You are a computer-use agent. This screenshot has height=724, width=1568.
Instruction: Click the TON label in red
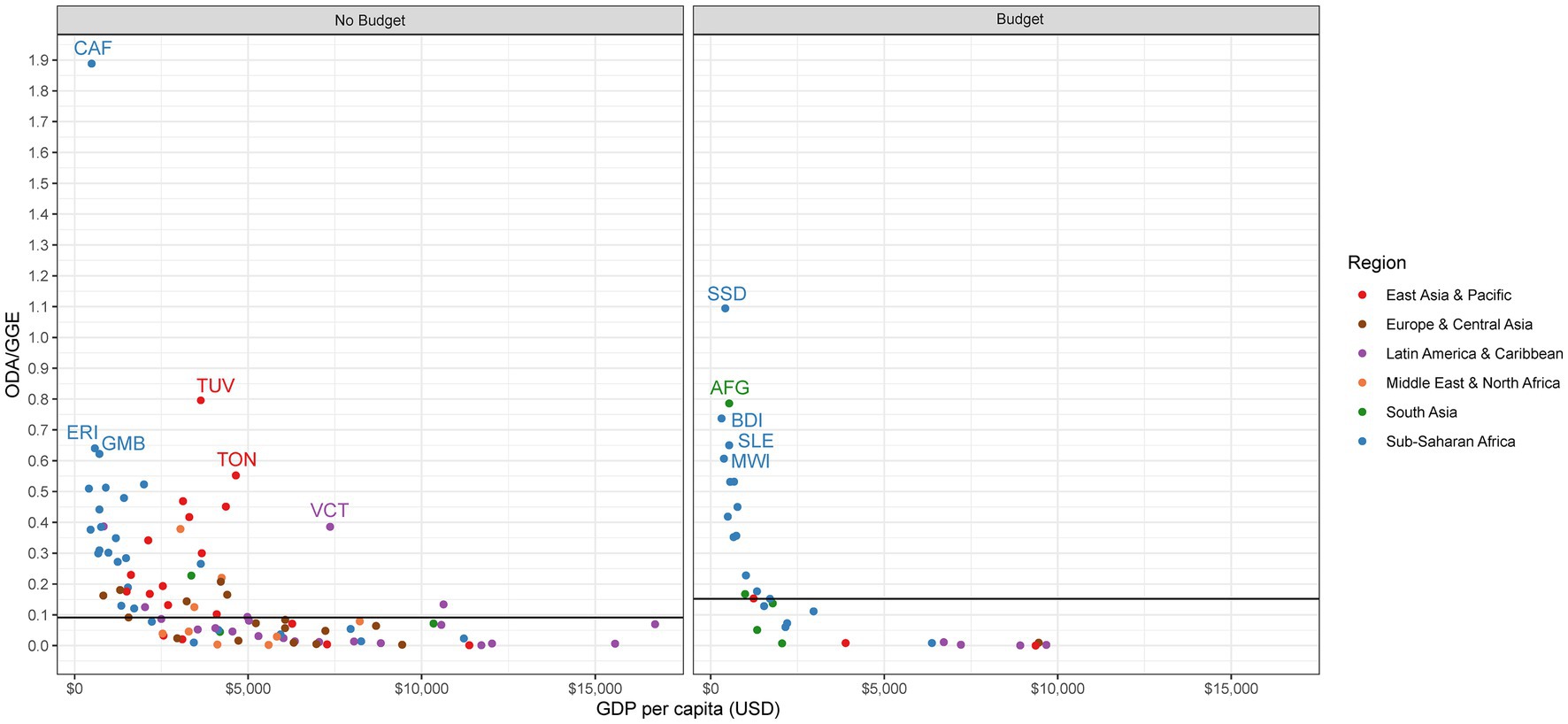(x=237, y=460)
